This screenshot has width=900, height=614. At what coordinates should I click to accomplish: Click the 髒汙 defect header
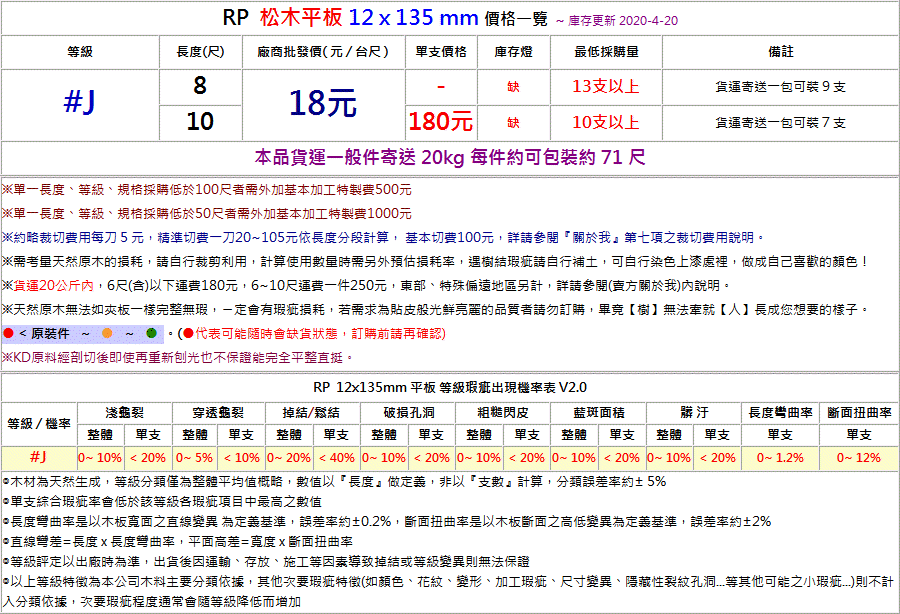(694, 413)
